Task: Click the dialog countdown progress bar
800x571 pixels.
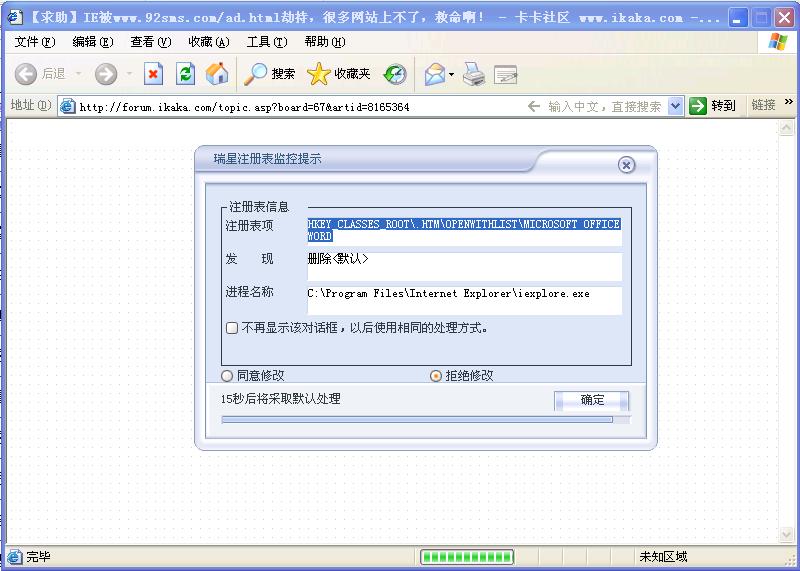Action: tap(426, 420)
